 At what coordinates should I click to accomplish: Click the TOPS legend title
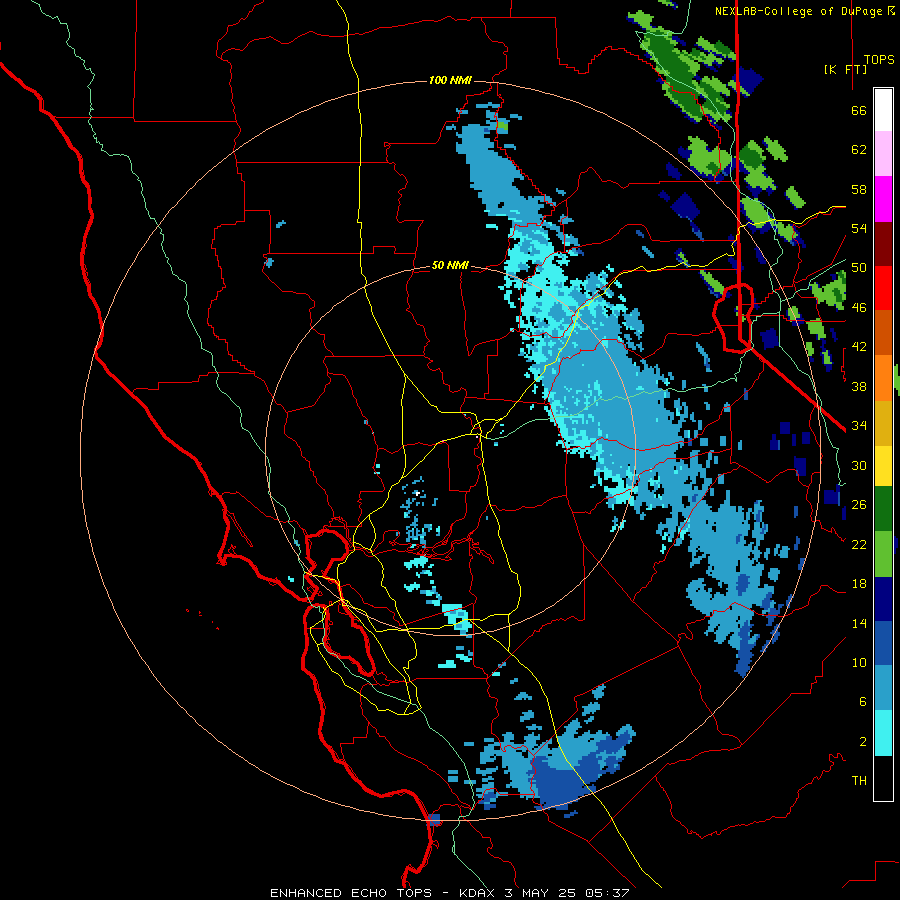click(x=879, y=60)
